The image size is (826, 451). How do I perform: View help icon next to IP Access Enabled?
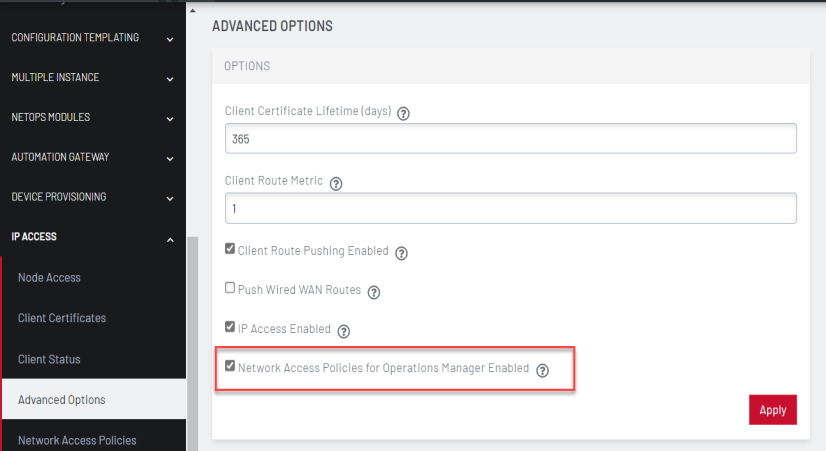(x=343, y=331)
